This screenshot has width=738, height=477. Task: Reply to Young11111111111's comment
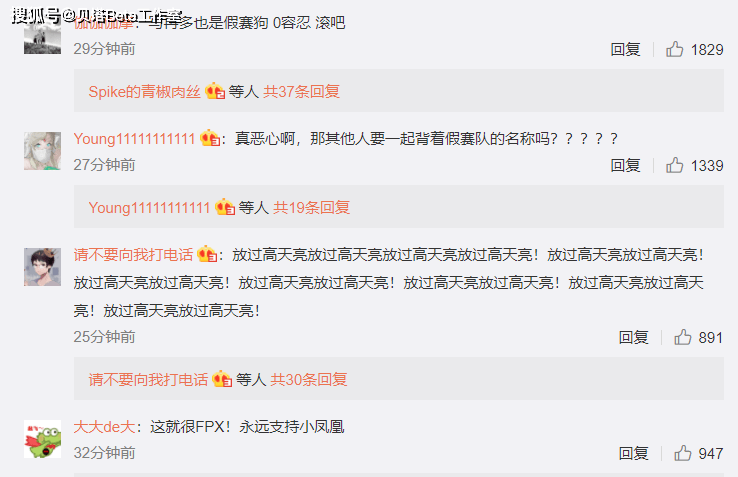(x=625, y=165)
